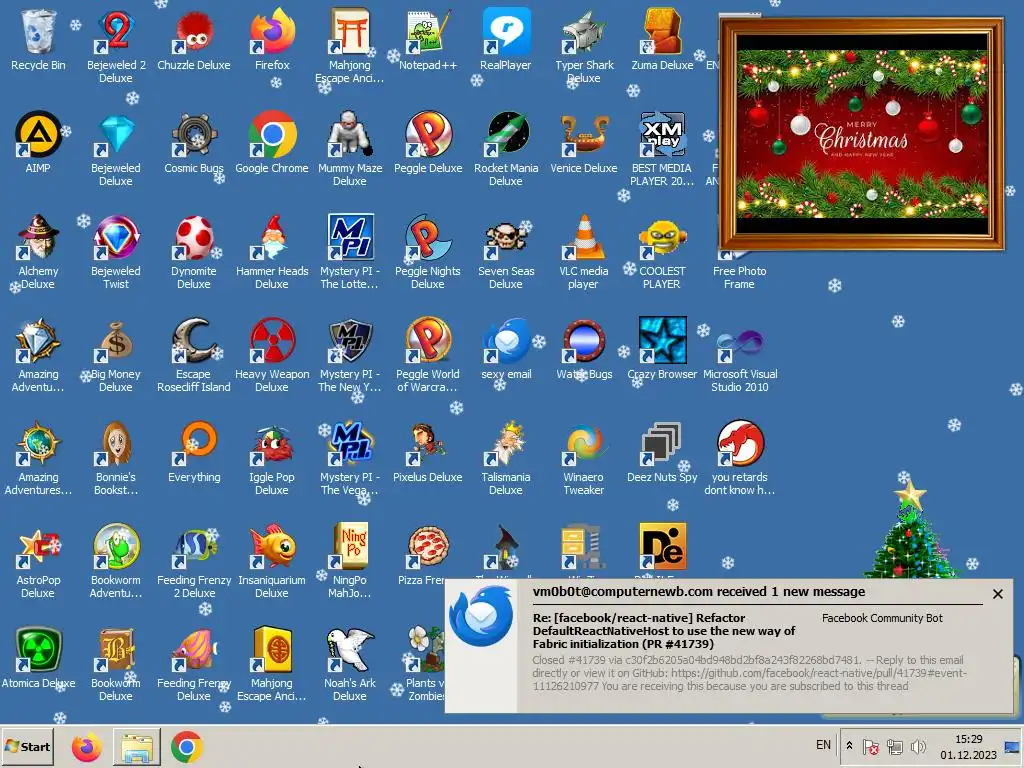Open Windows Explorer from the taskbar

tap(136, 746)
